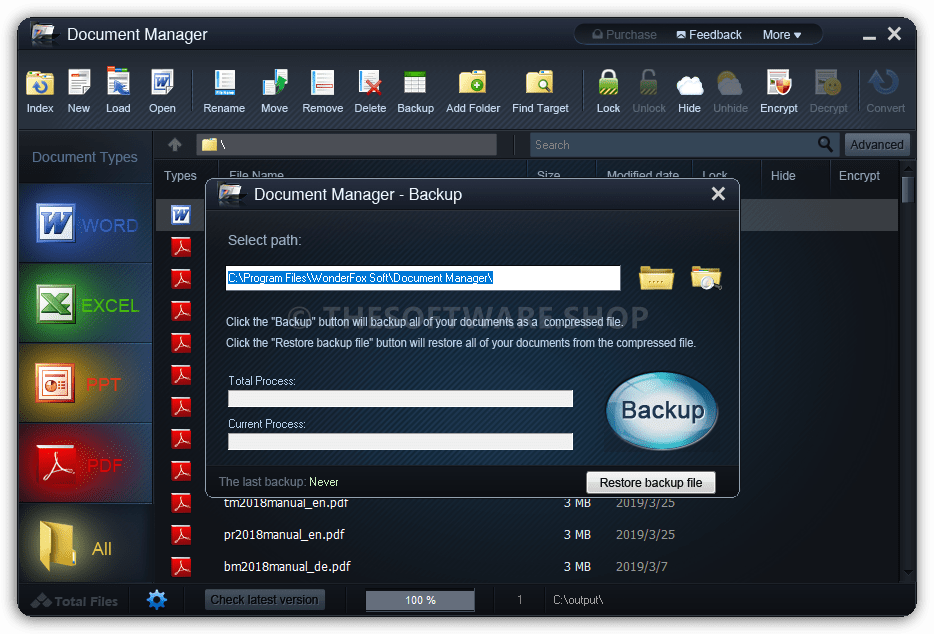Screen dimensions: 934x634
Task: Open settings with the gear icon
Action: click(x=157, y=599)
